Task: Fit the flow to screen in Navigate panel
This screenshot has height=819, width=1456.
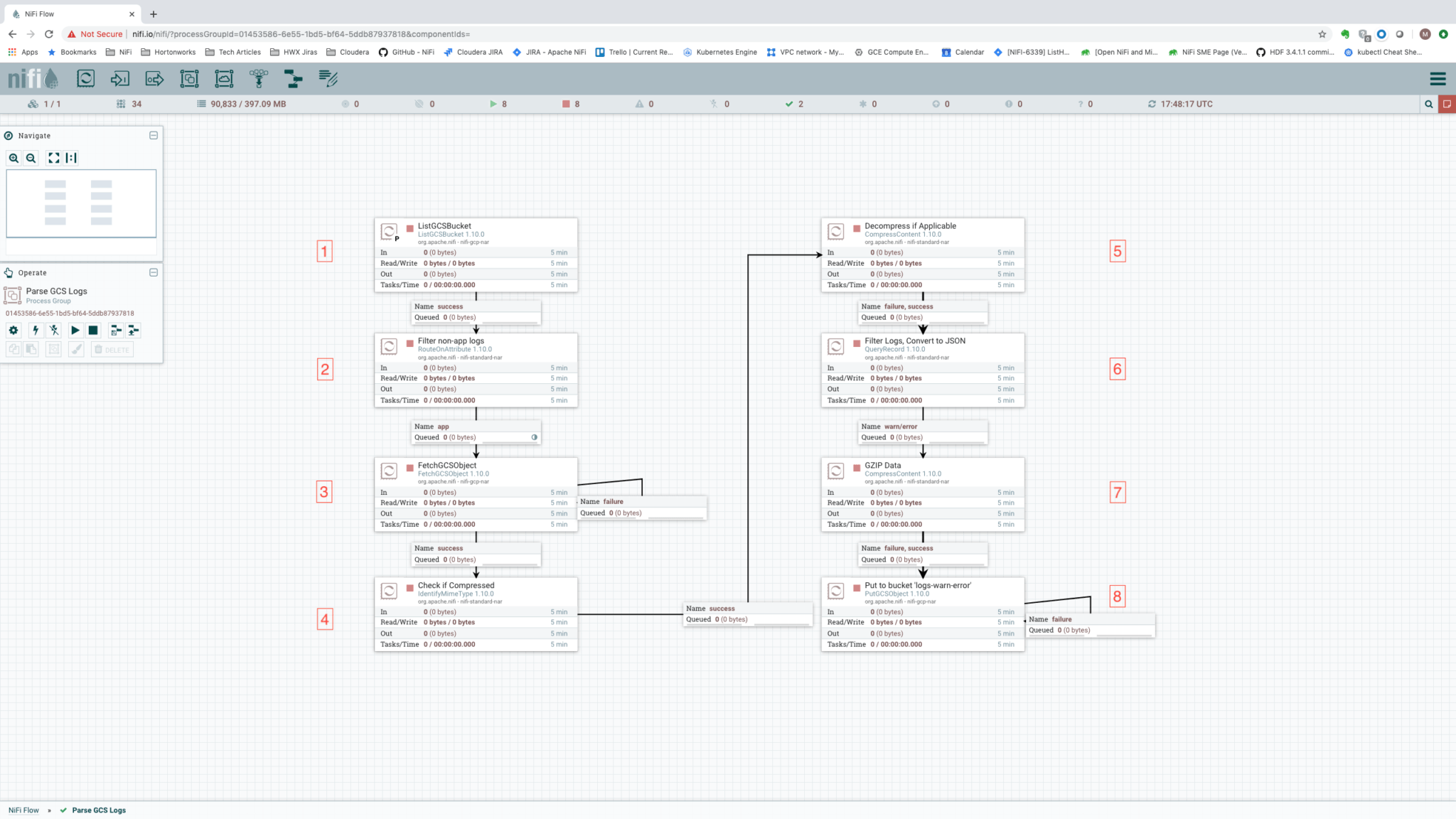Action: click(53, 158)
